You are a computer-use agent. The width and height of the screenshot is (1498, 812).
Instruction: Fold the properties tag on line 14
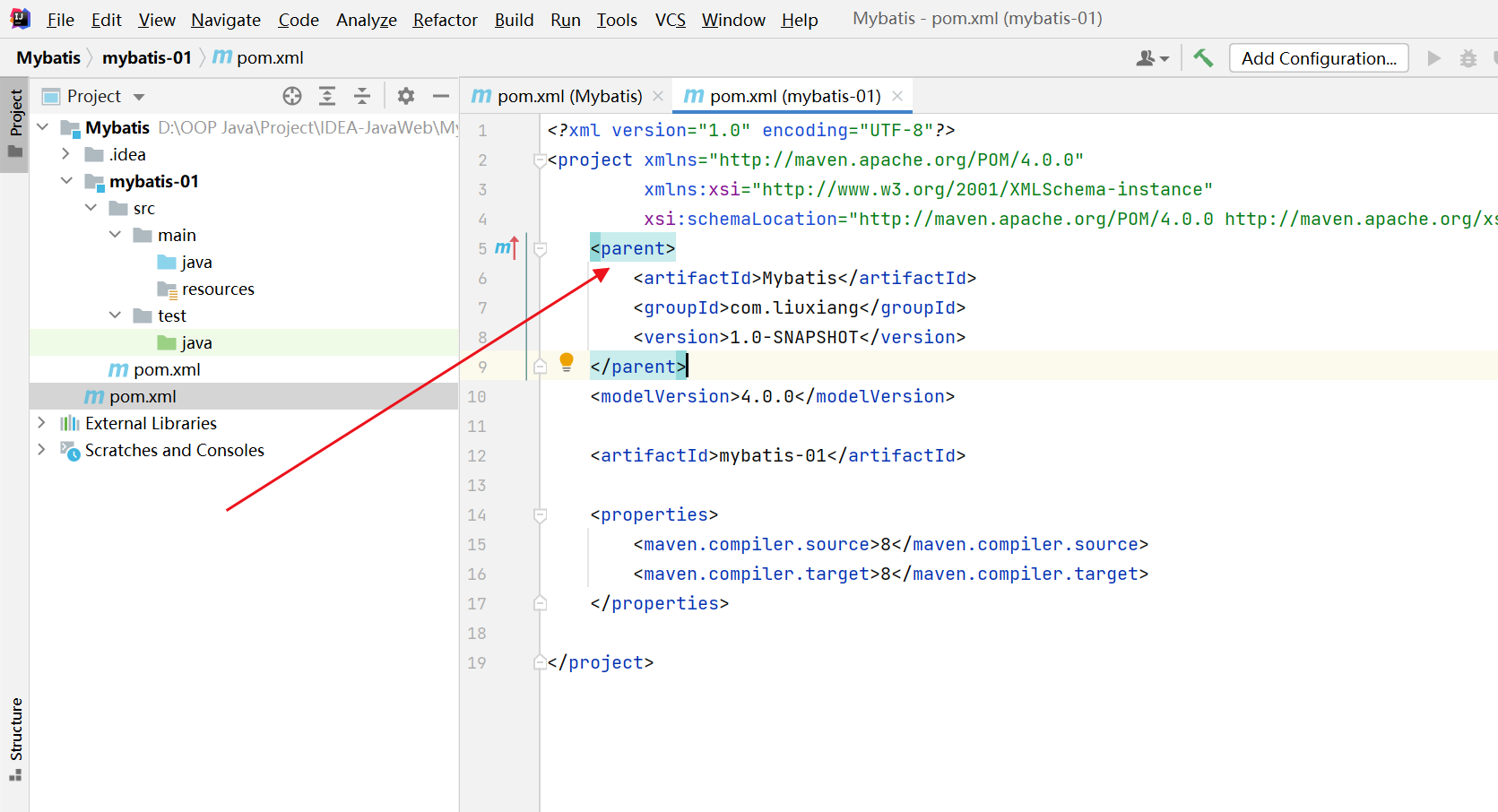540,515
